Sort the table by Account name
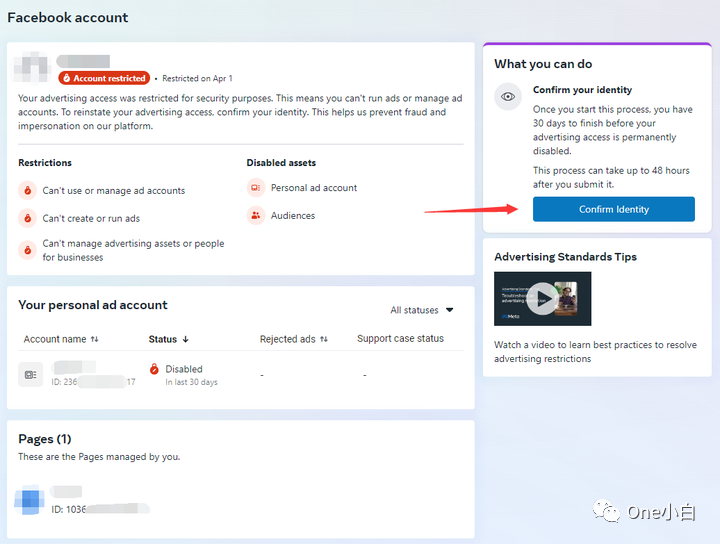The width and height of the screenshot is (720, 544). (x=61, y=339)
